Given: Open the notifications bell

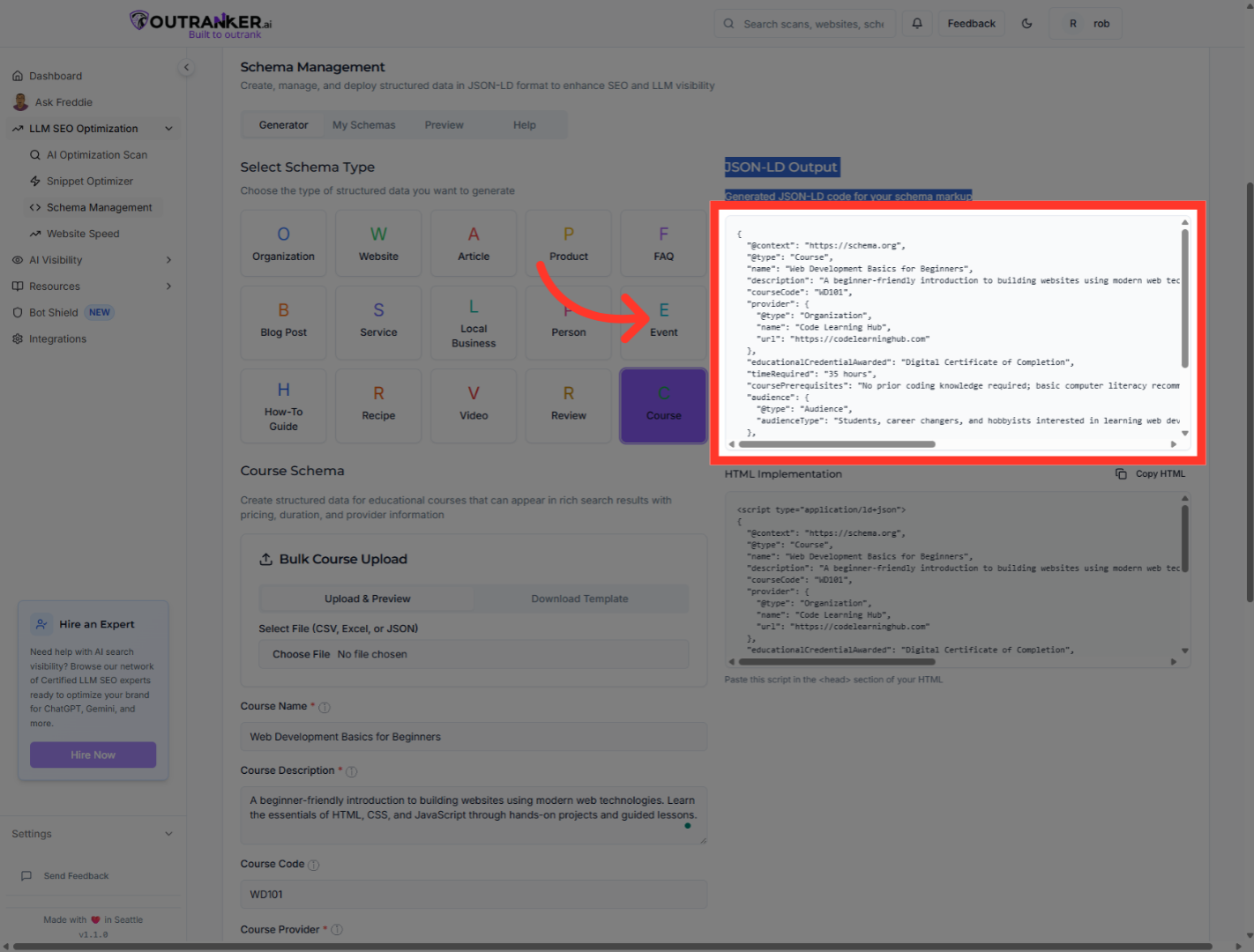Looking at the screenshot, I should [917, 24].
